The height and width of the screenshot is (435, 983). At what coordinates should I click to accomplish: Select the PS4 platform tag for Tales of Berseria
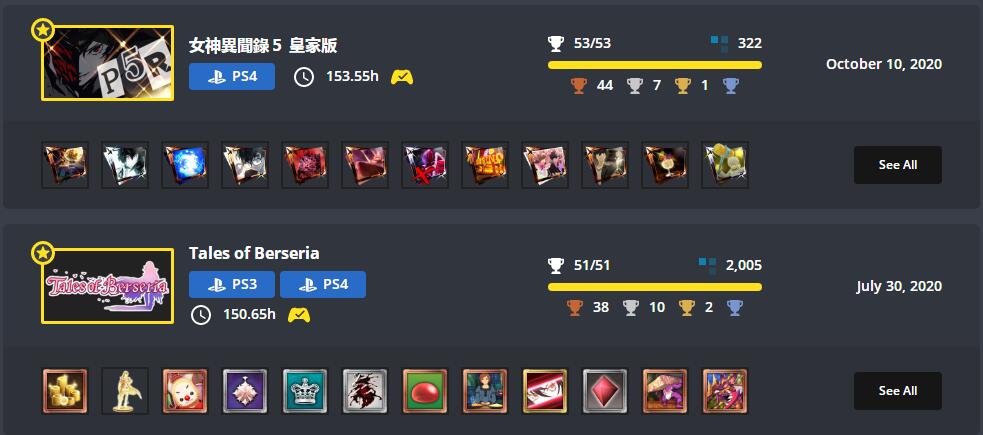click(x=323, y=285)
